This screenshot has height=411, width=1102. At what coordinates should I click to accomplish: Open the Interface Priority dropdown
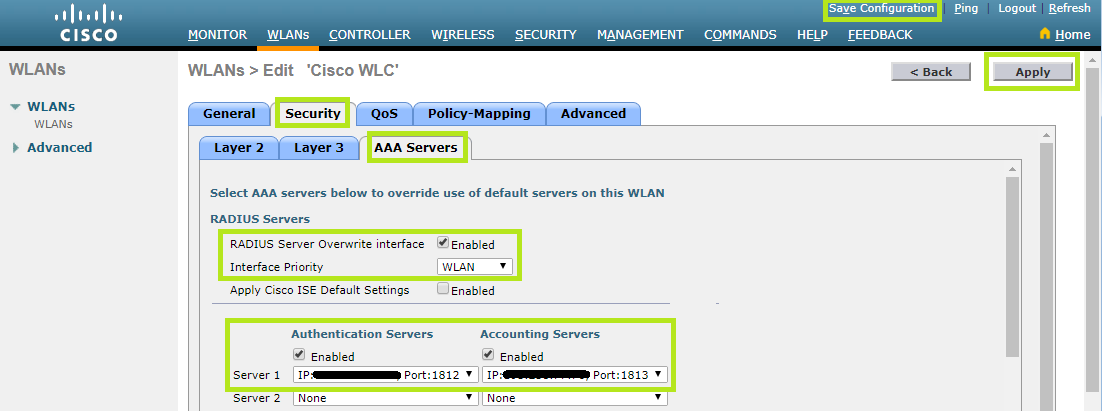[475, 266]
